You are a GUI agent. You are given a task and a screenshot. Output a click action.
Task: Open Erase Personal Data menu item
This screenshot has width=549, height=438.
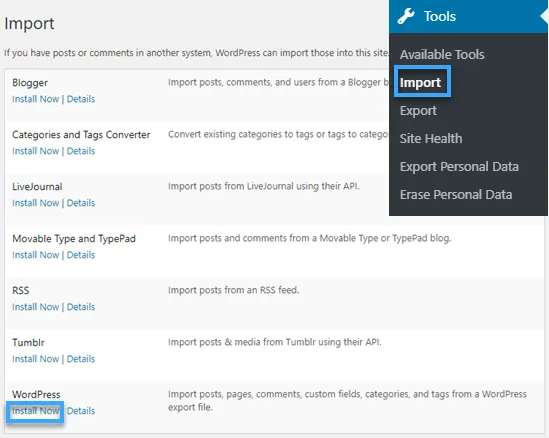tap(456, 195)
